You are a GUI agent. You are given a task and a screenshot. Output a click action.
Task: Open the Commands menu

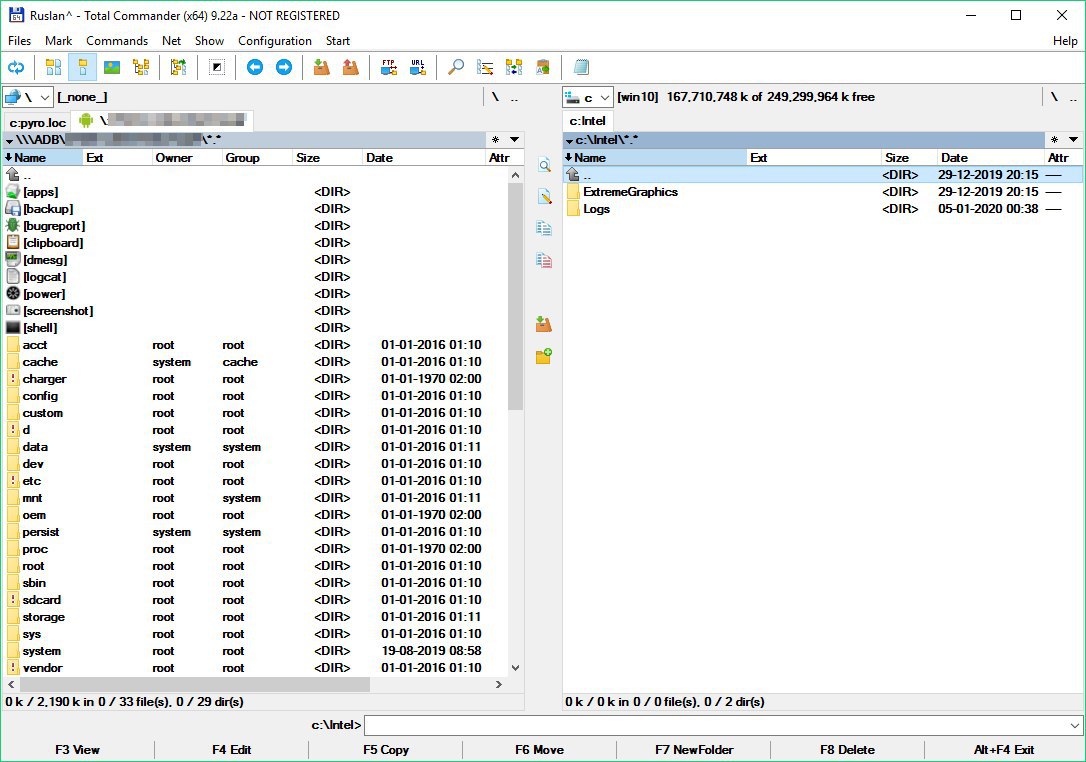click(x=117, y=41)
